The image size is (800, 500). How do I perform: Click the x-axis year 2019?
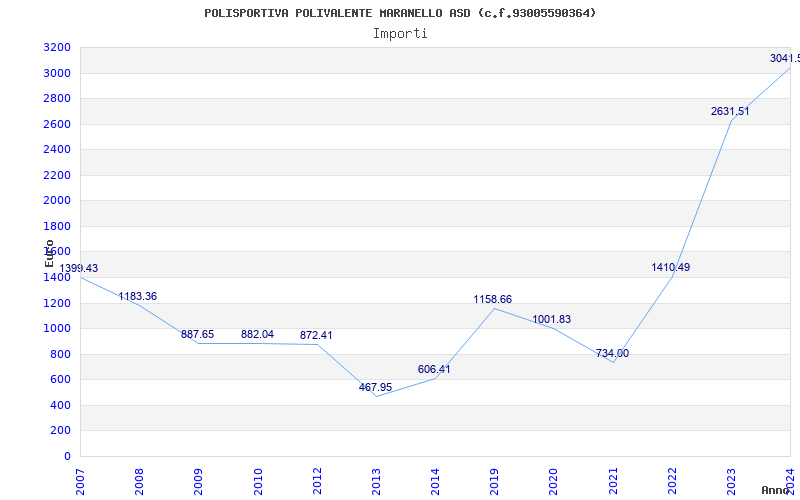[494, 481]
